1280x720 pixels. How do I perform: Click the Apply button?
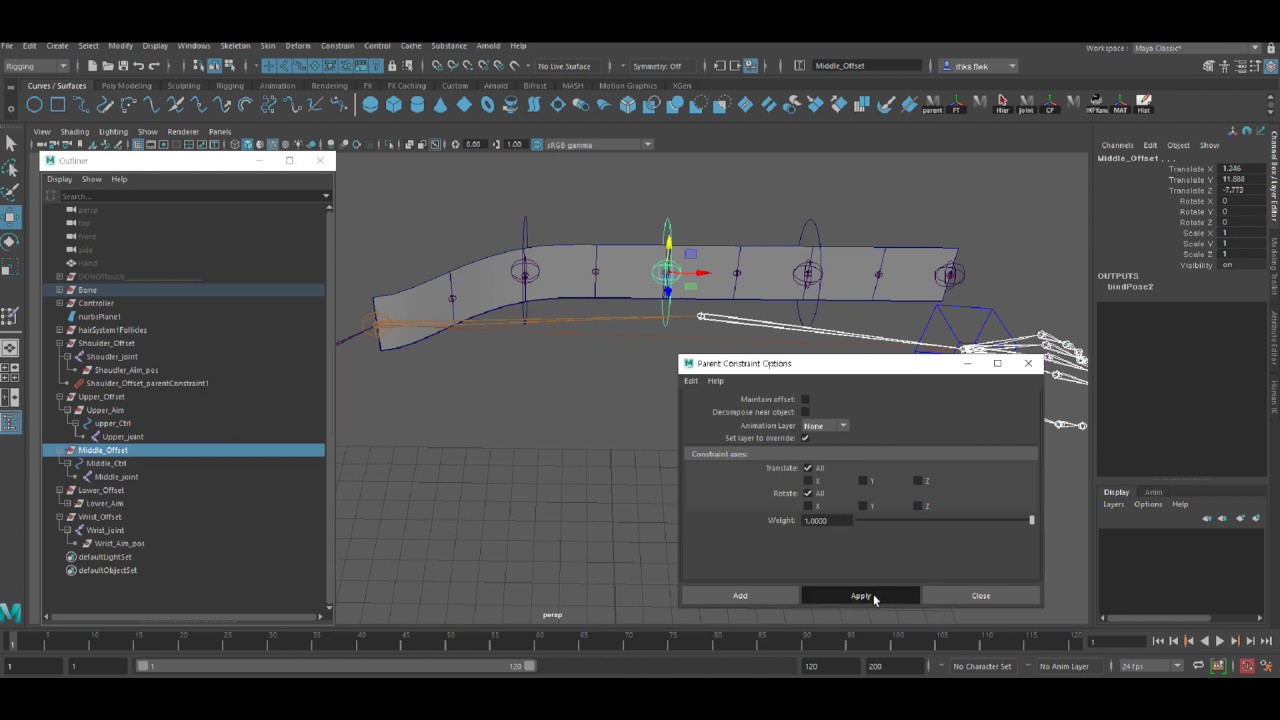coord(860,596)
